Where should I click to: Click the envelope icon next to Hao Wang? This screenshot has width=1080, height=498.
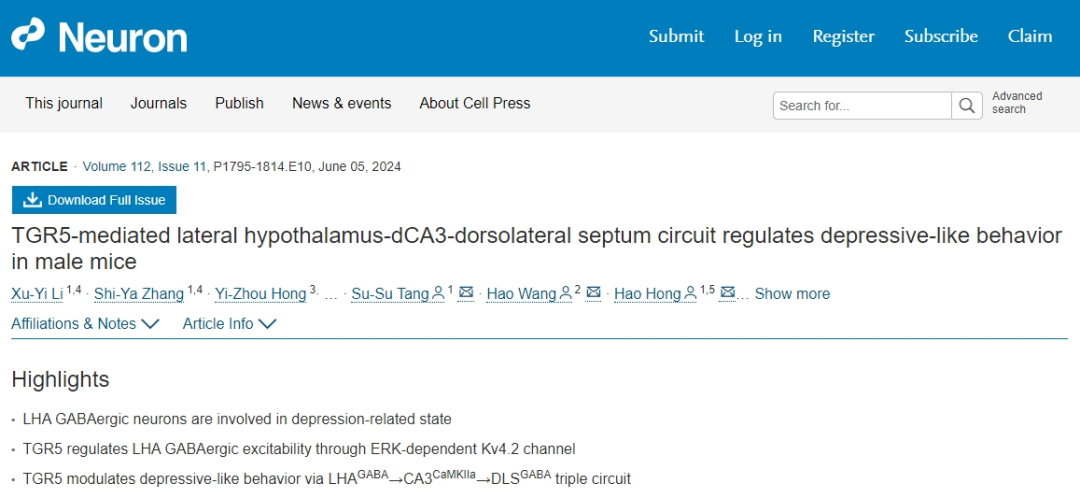click(x=593, y=293)
